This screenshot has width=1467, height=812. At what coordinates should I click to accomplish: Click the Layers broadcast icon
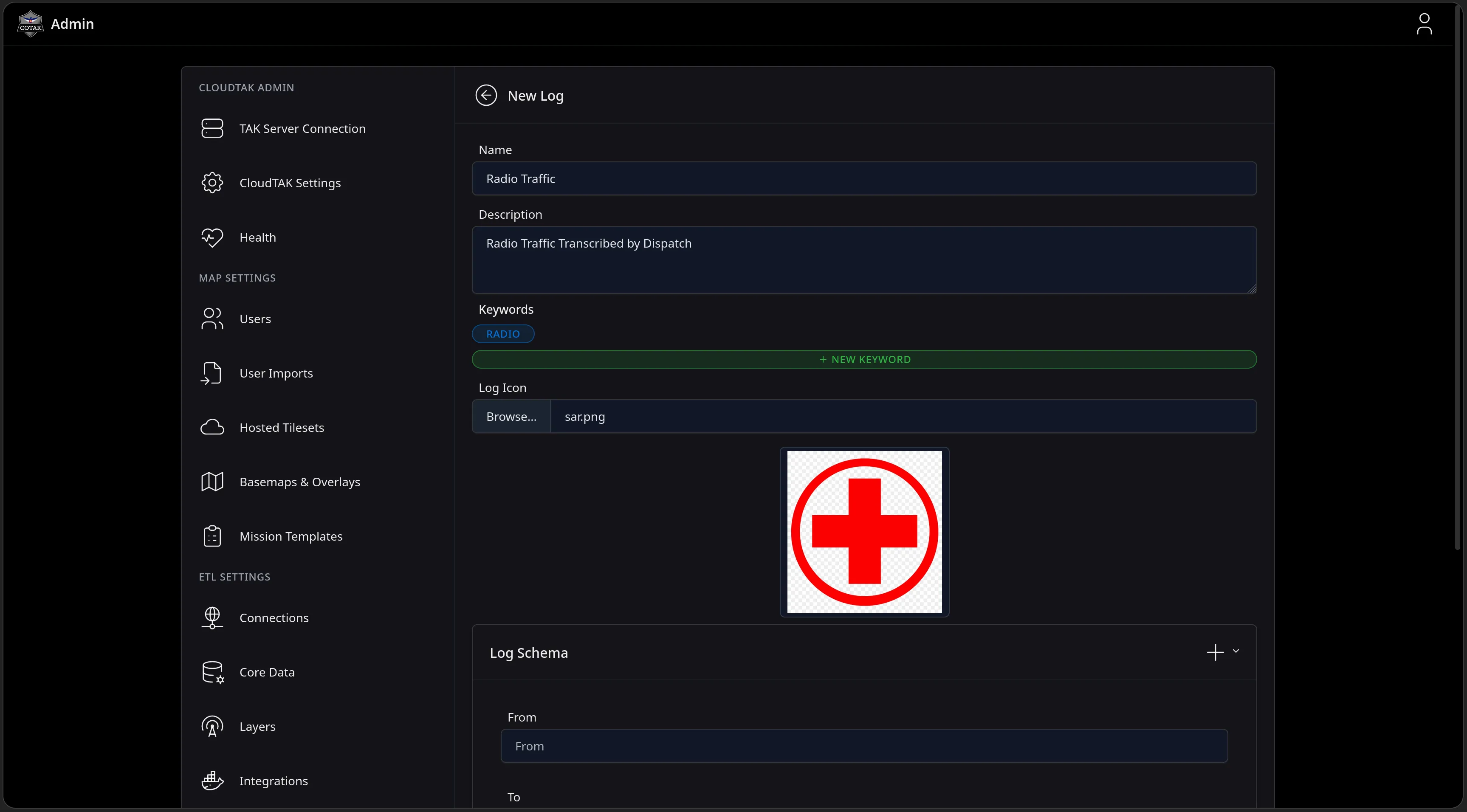coord(212,726)
